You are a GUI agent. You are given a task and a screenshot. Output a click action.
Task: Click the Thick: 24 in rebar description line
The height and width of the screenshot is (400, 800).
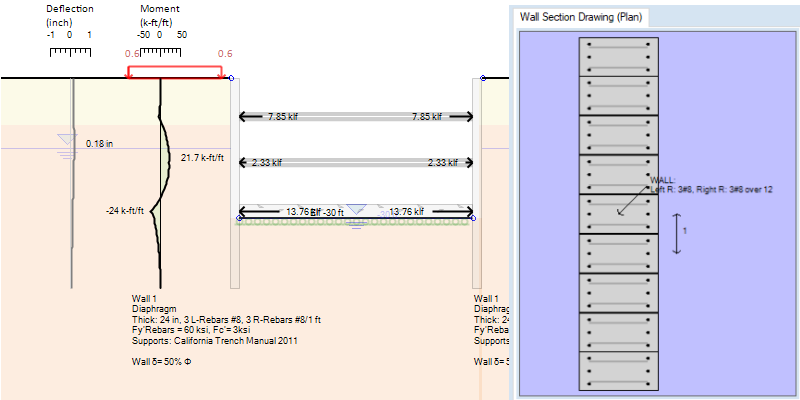point(226,320)
